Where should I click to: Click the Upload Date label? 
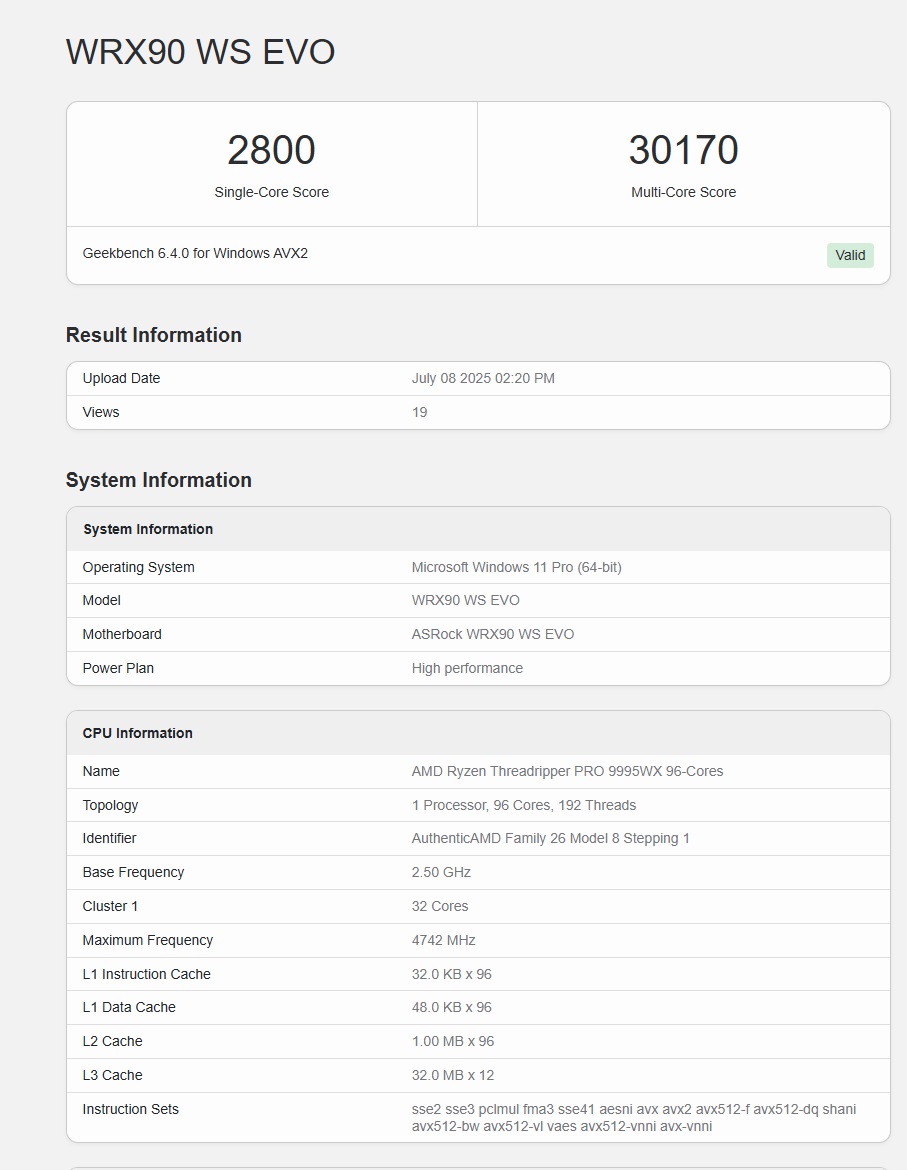122,378
